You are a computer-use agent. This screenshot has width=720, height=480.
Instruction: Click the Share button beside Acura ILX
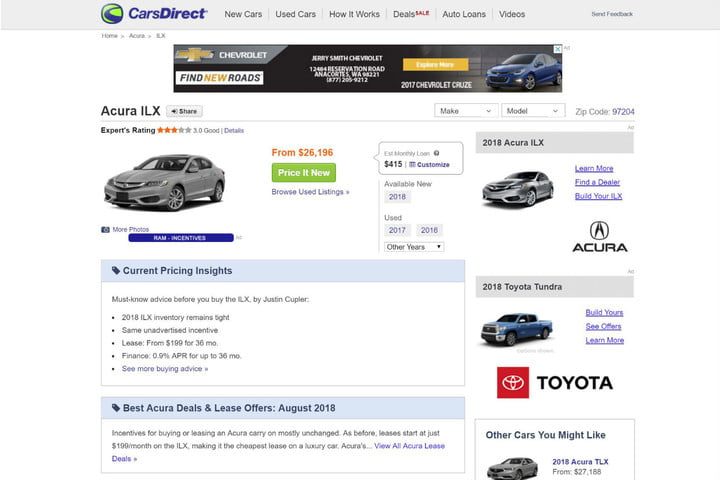[x=184, y=111]
